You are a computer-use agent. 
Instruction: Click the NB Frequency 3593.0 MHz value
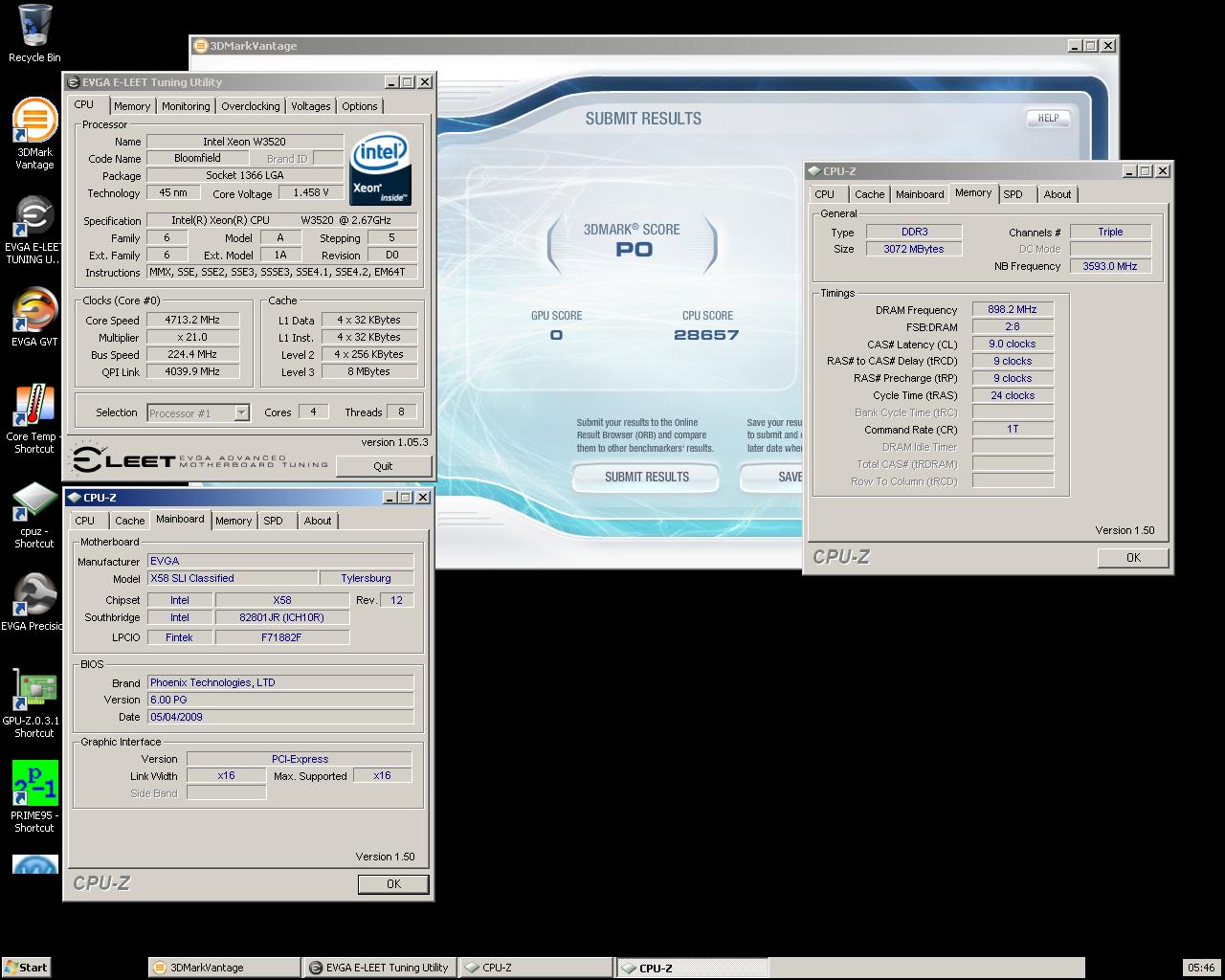click(x=1110, y=266)
